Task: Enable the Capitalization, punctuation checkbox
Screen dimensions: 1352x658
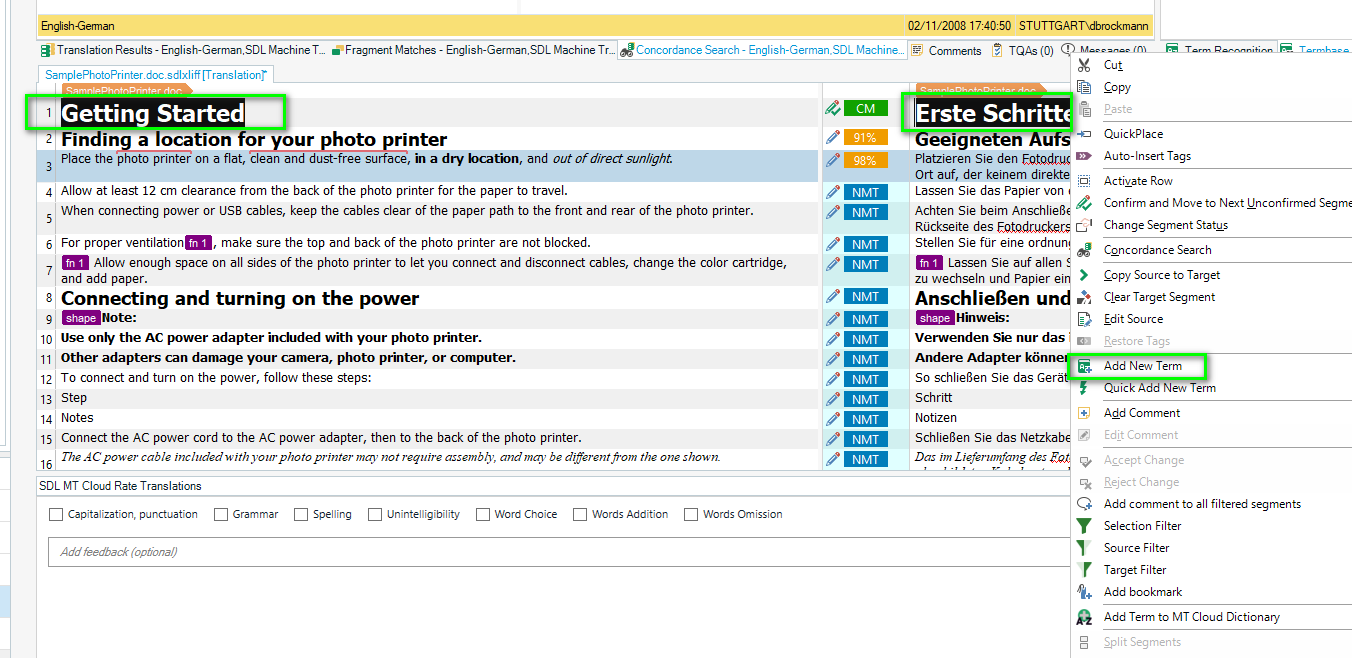Action: click(x=56, y=514)
